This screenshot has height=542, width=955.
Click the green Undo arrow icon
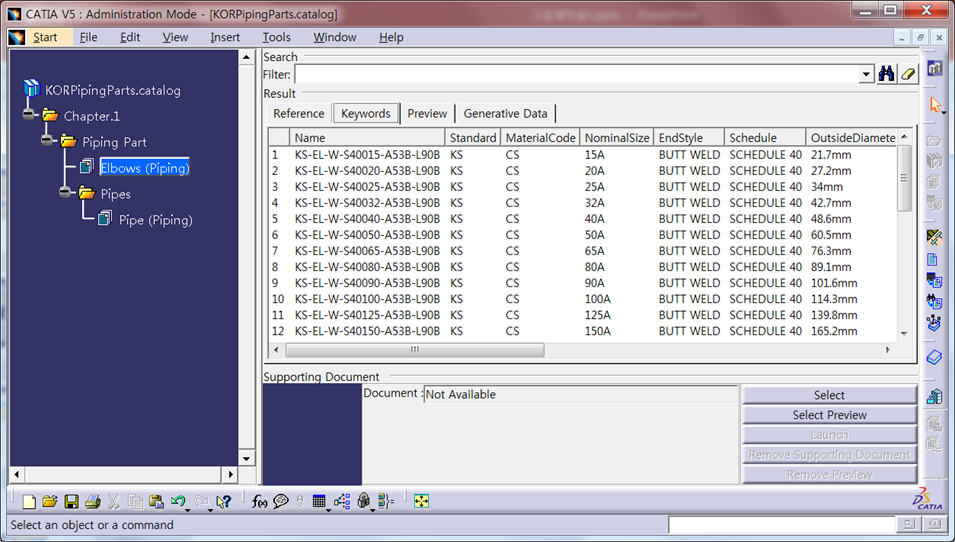(x=178, y=501)
